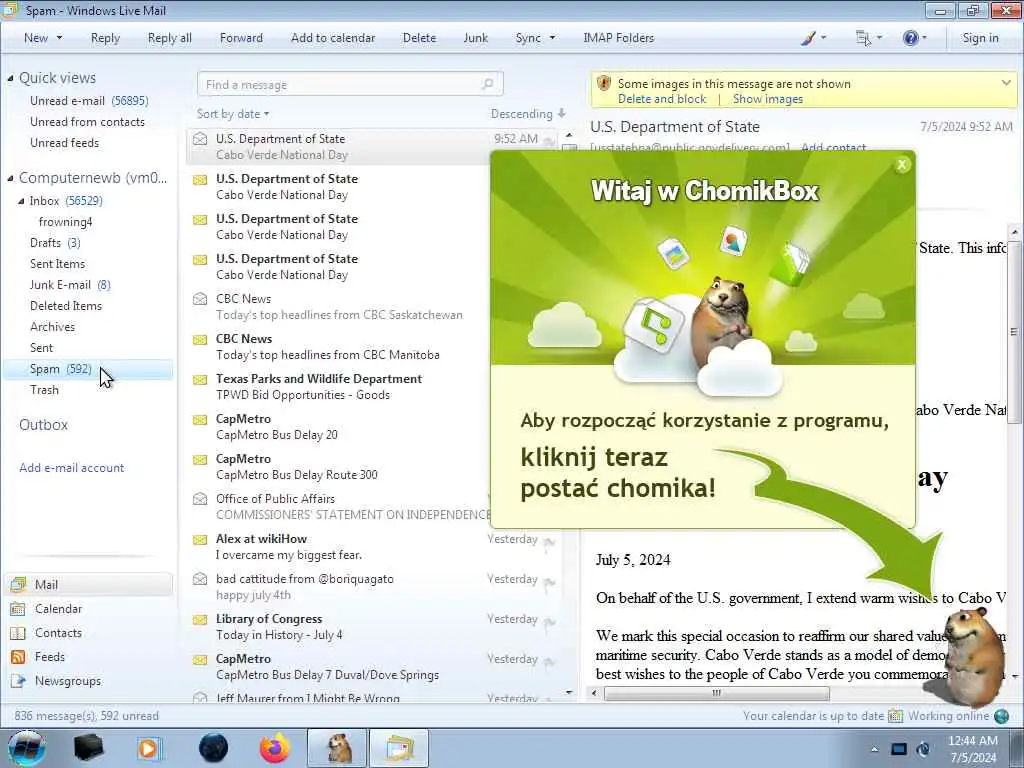
Task: Toggle Descending sort order
Action: tap(528, 114)
